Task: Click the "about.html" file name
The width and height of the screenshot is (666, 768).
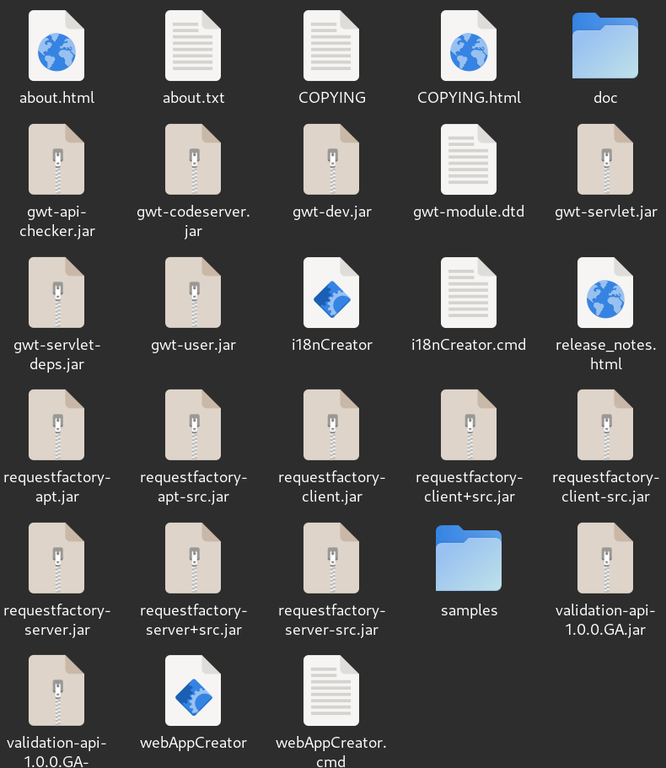Action: point(57,98)
